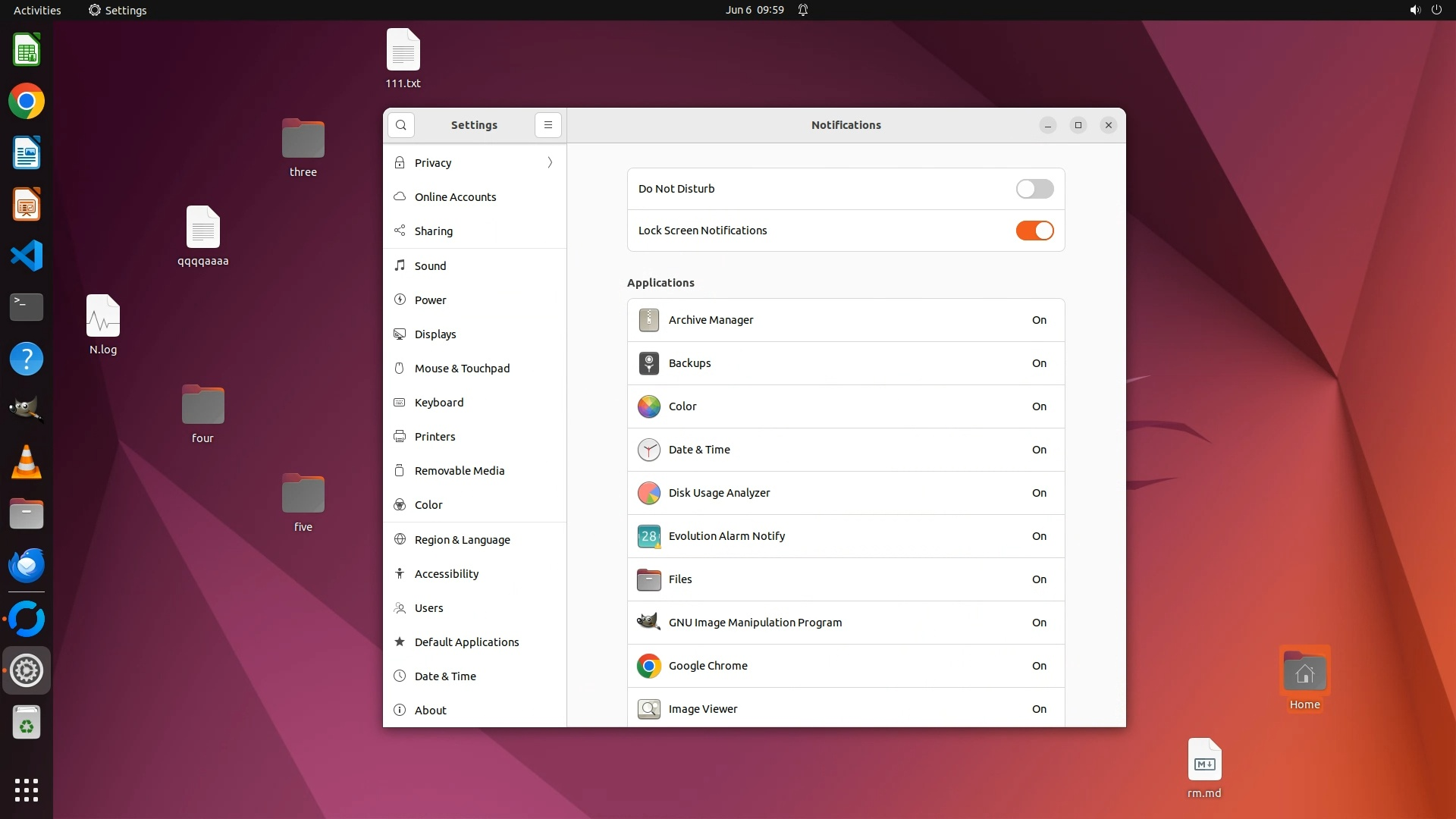The height and width of the screenshot is (819, 1456).
Task: Click the GNU Image Manipulation Program icon
Action: click(648, 623)
